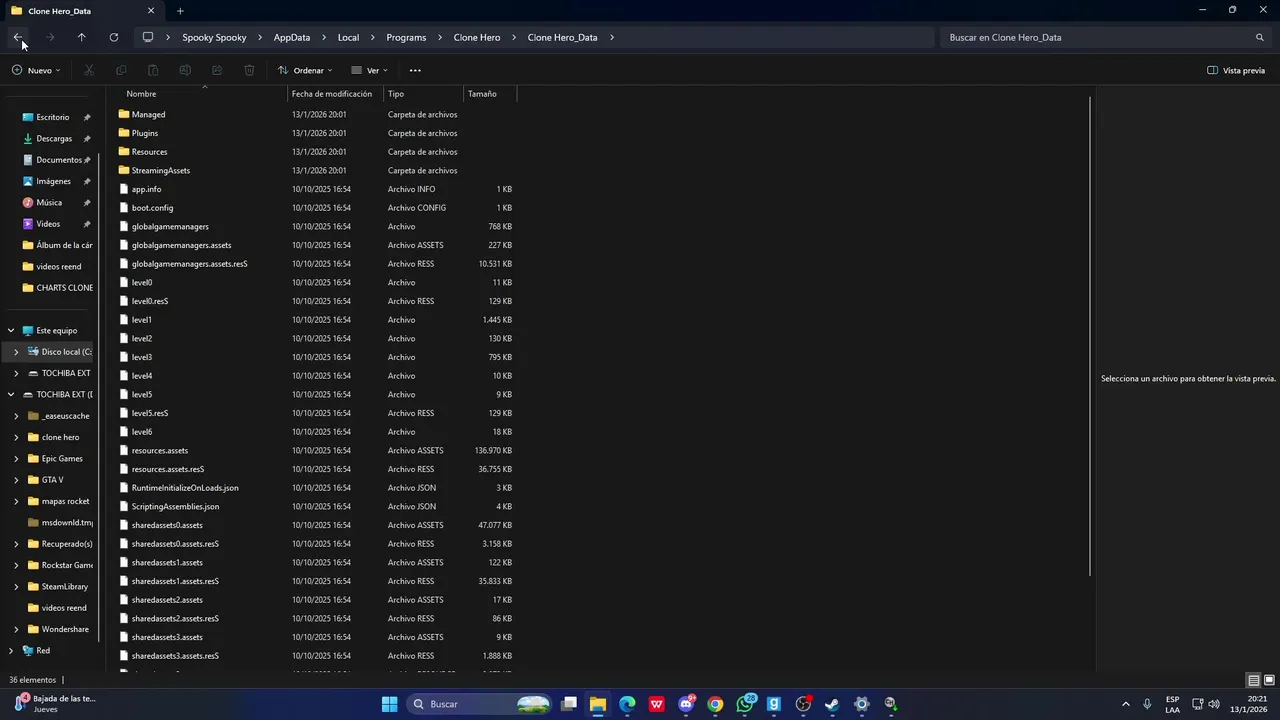Toggle the Vista previa pane
The image size is (1280, 720).
(1236, 70)
